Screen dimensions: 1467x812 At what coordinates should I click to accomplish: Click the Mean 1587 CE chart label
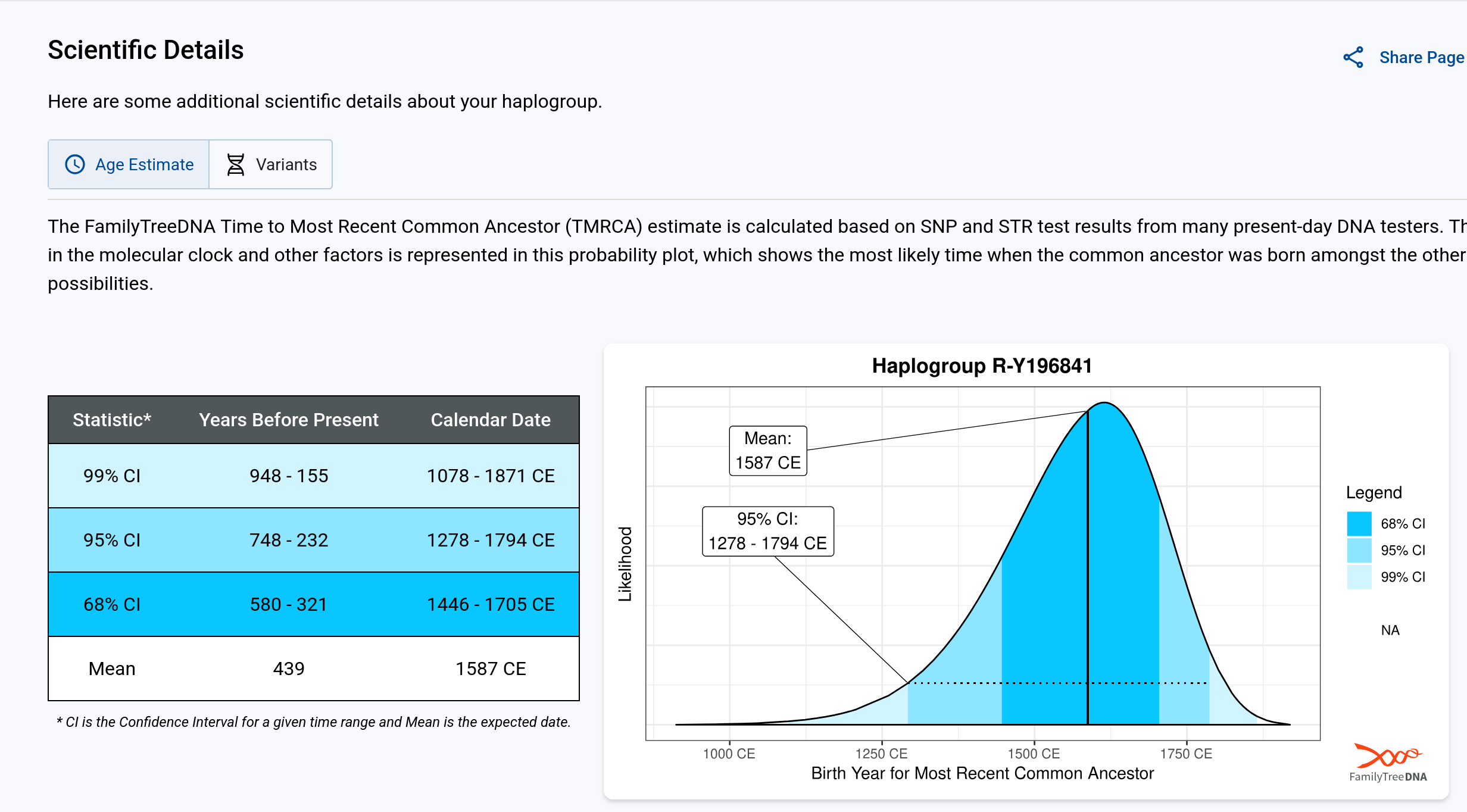[768, 451]
